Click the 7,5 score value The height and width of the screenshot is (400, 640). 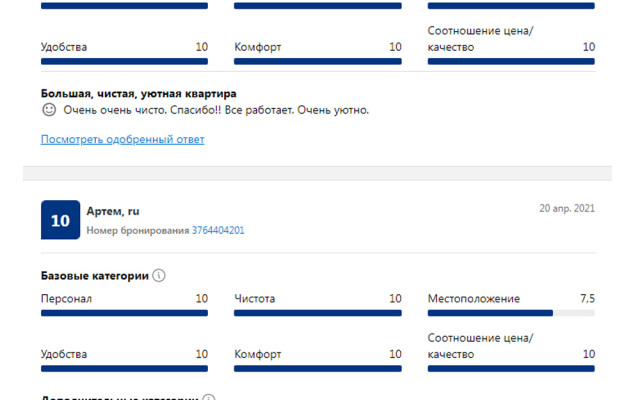pyautogui.click(x=587, y=299)
